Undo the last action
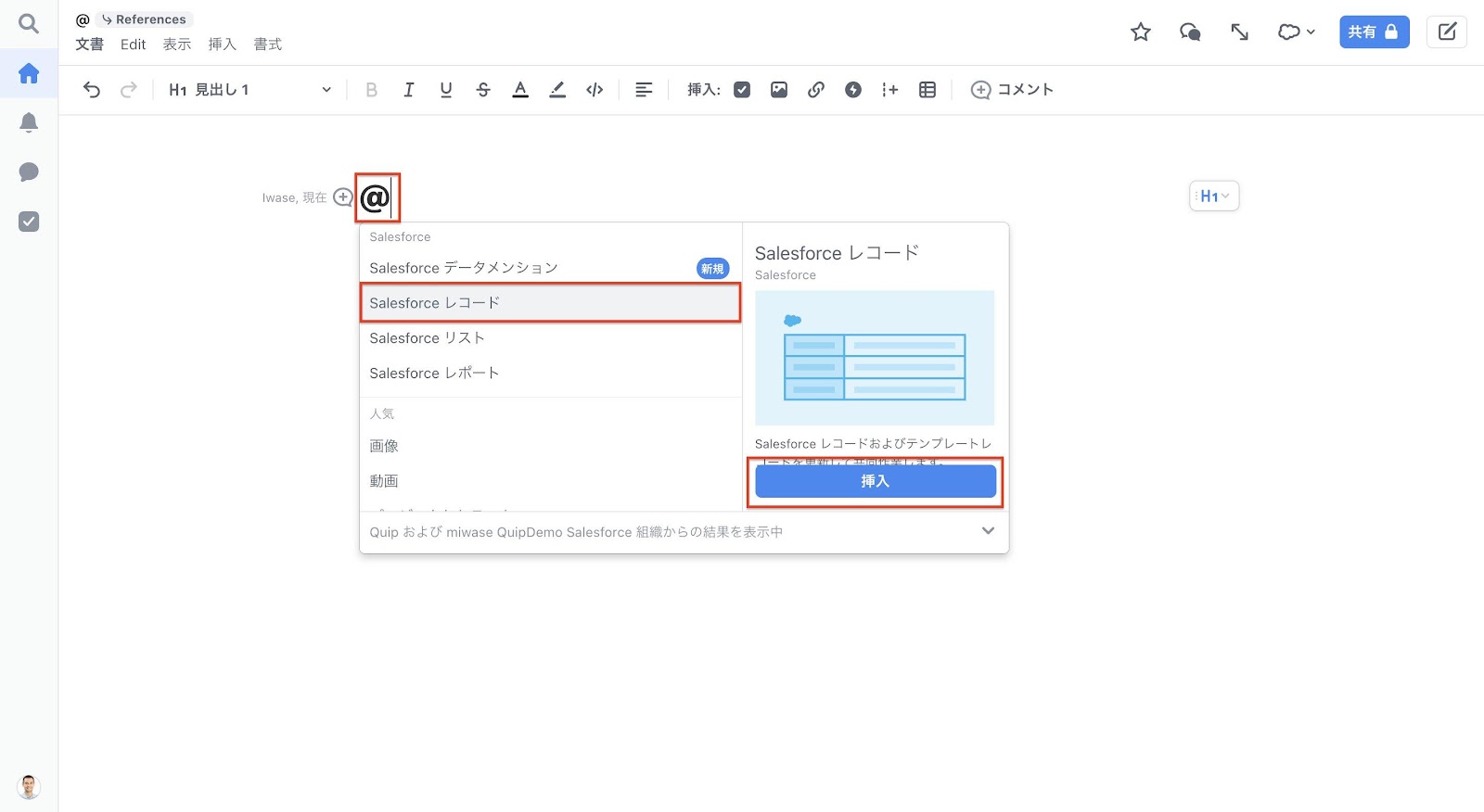Image resolution: width=1484 pixels, height=812 pixels. tap(92, 90)
